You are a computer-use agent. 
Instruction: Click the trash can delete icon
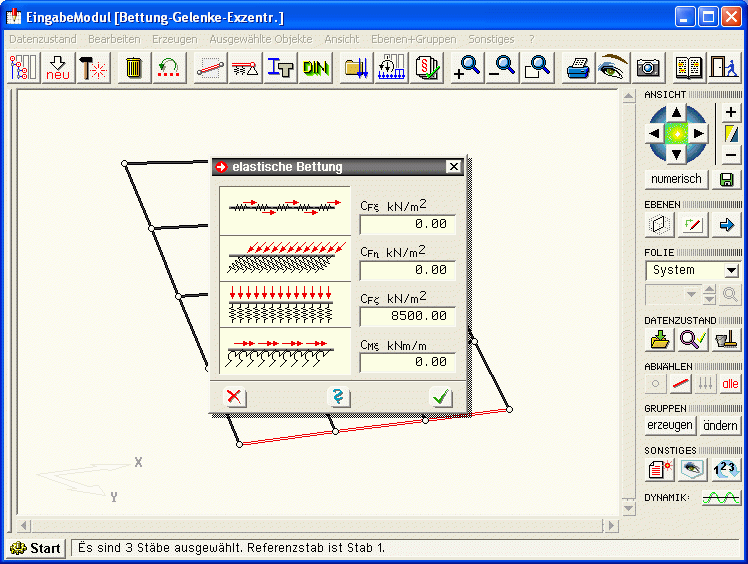coord(133,68)
